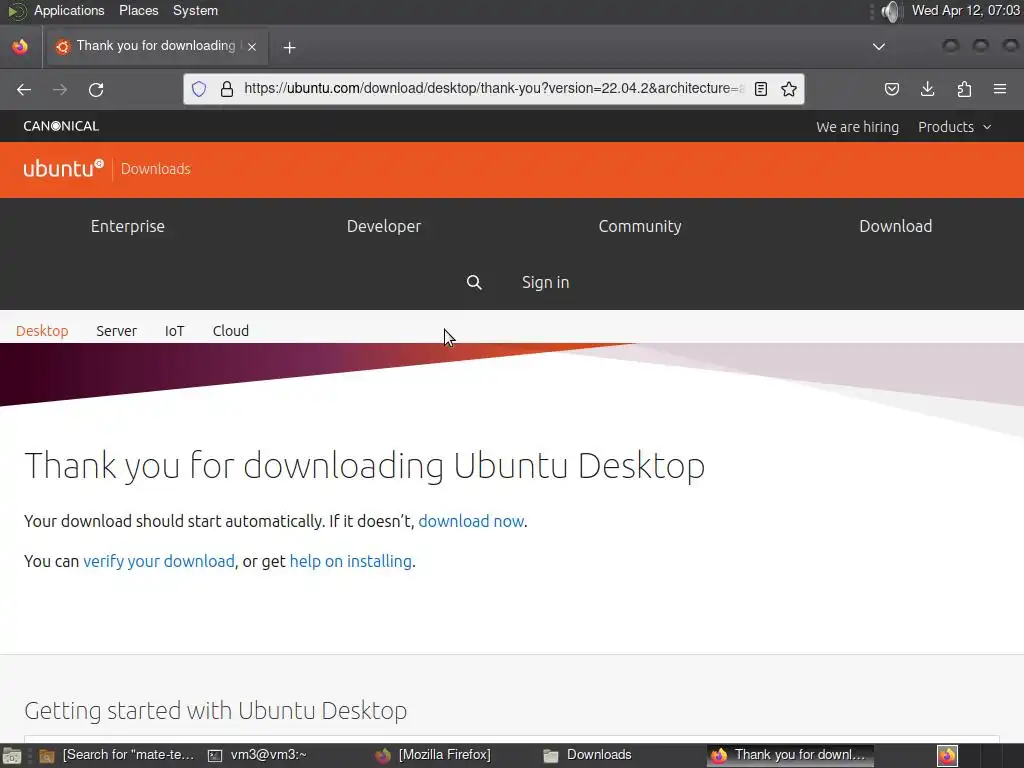This screenshot has height=768, width=1024.
Task: Open a new tab with plus button
Action: (289, 47)
